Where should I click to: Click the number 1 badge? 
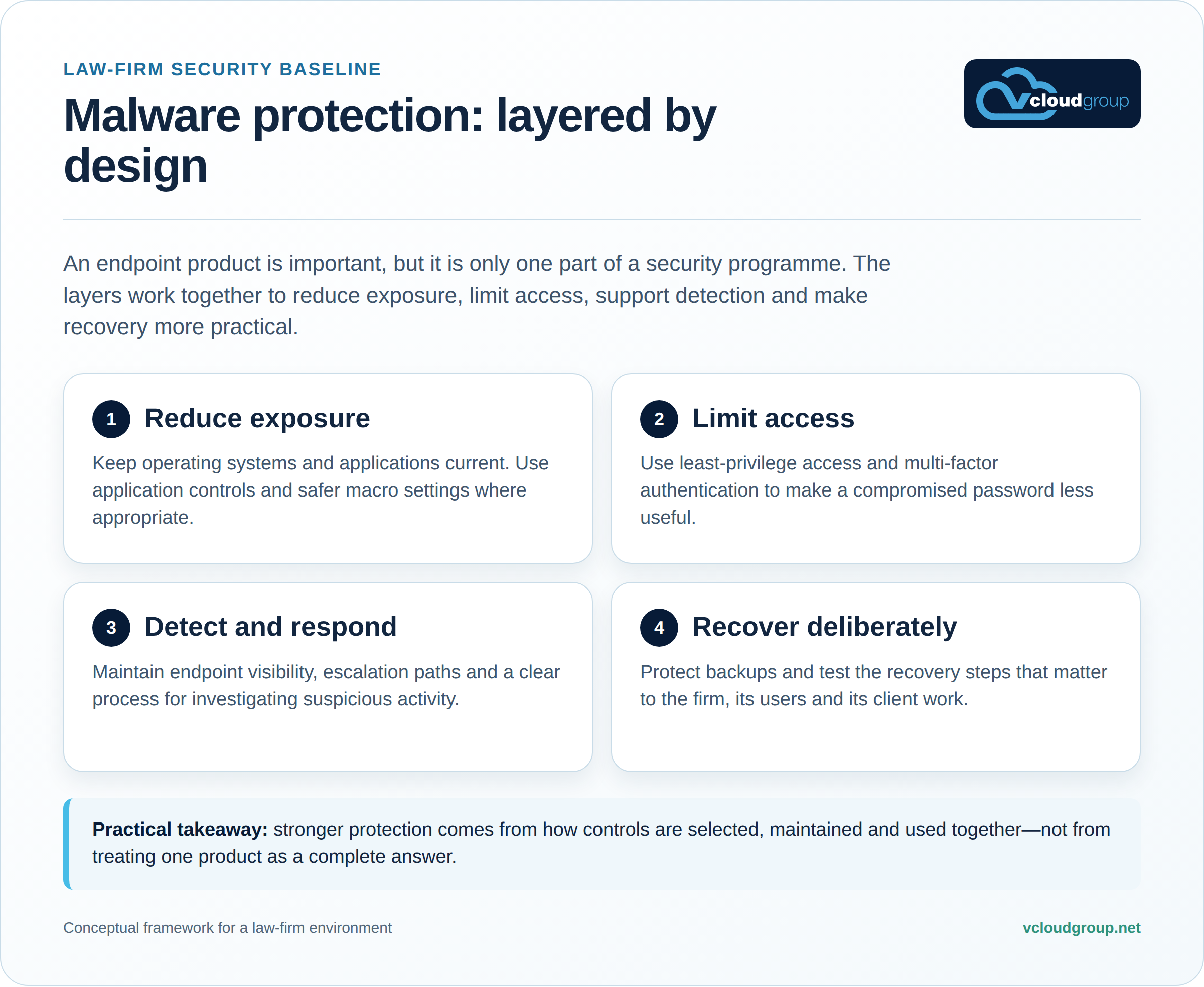click(111, 419)
